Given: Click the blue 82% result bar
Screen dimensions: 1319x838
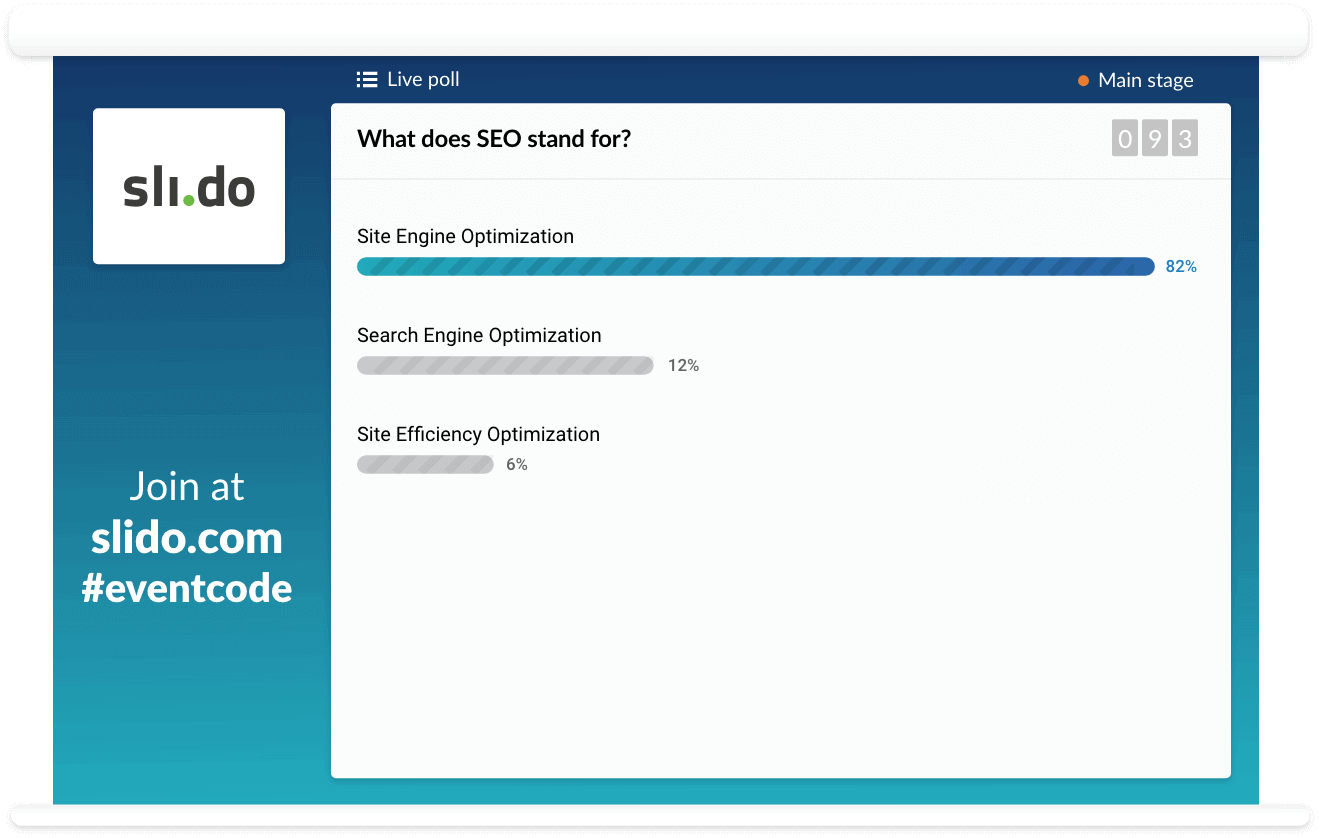Looking at the screenshot, I should pyautogui.click(x=755, y=267).
